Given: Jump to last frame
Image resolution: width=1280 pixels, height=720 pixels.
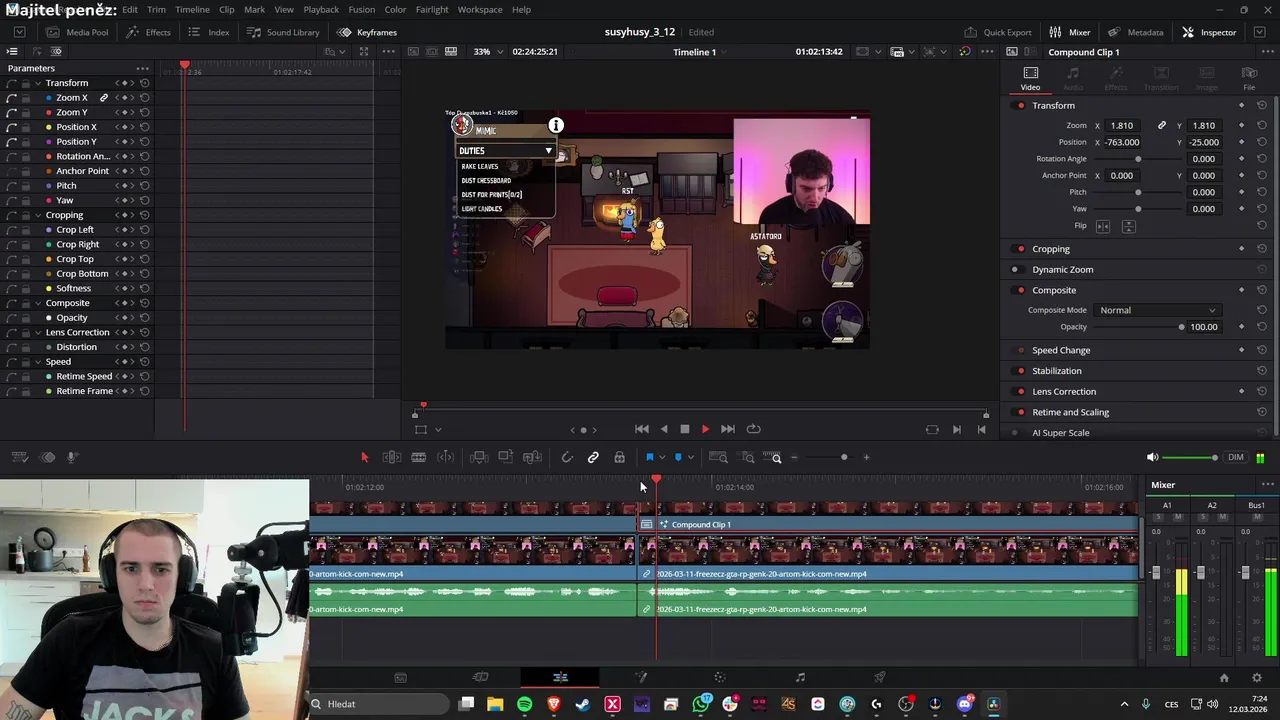Looking at the screenshot, I should click(x=727, y=429).
